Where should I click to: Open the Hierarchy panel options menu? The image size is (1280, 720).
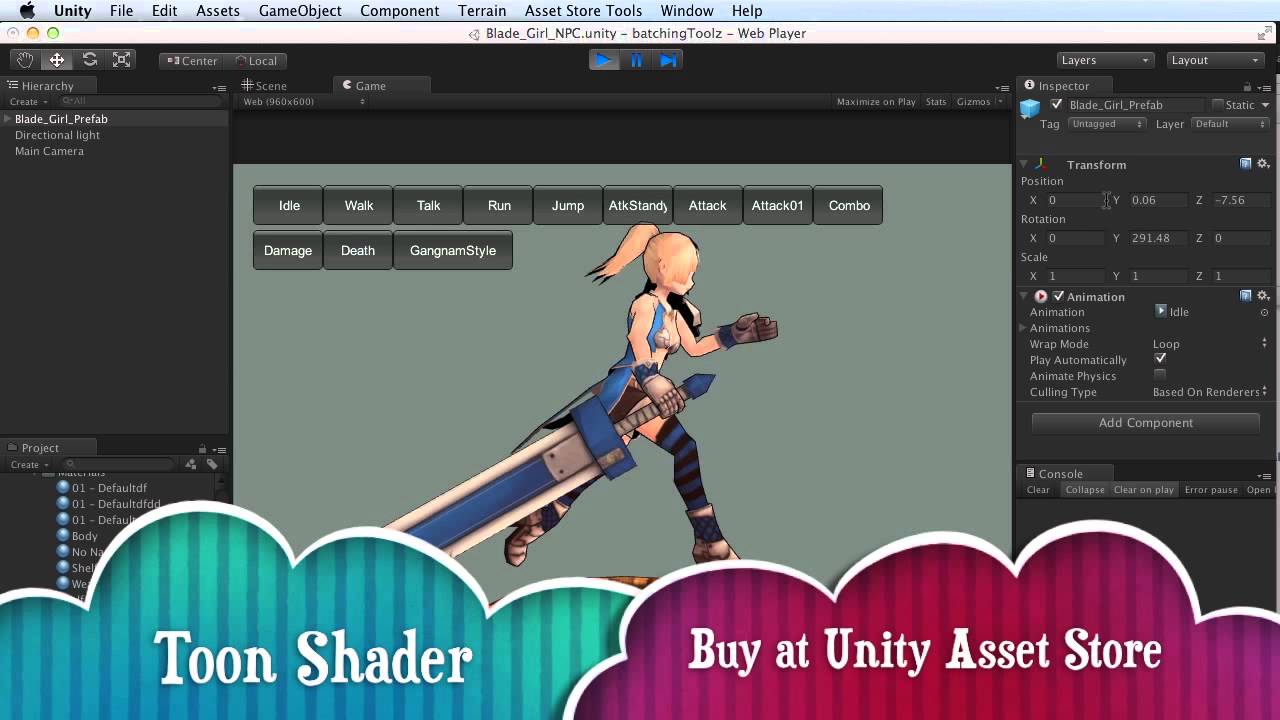tap(219, 87)
